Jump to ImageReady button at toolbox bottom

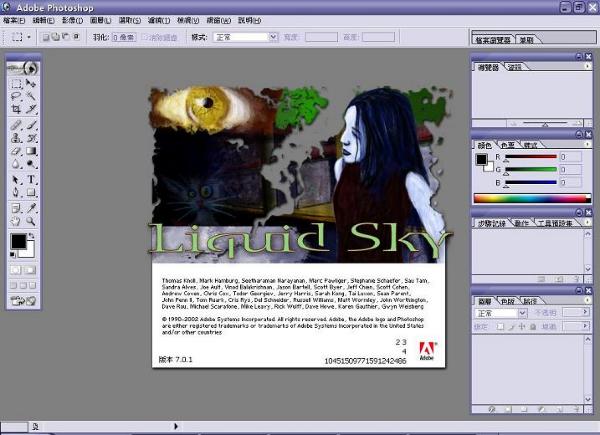pos(23,301)
